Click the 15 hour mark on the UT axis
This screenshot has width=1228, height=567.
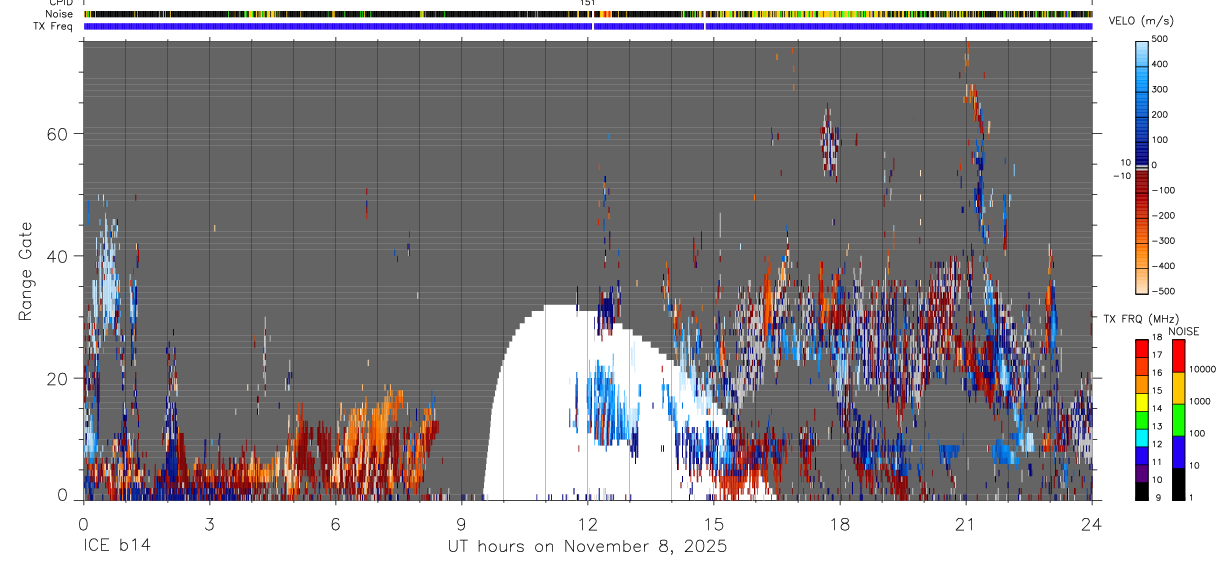(x=713, y=524)
